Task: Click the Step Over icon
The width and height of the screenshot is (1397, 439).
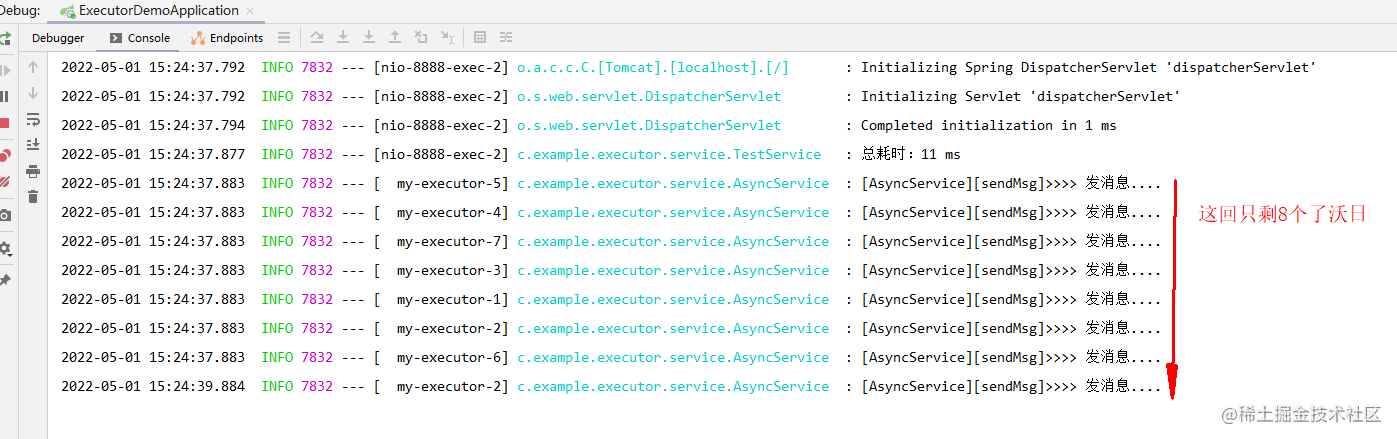Action: point(317,38)
